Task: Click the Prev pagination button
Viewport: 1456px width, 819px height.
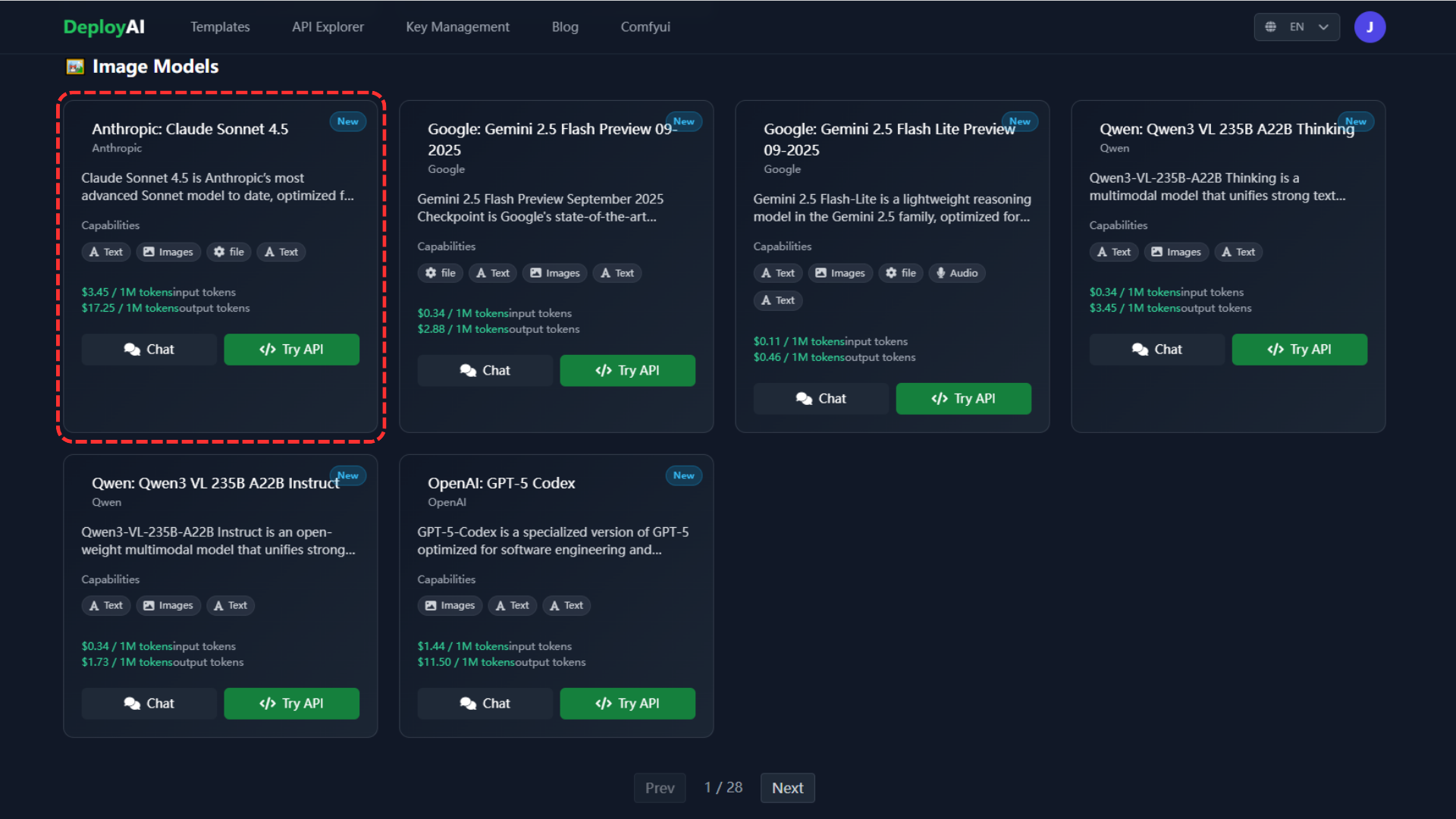Action: 659,788
